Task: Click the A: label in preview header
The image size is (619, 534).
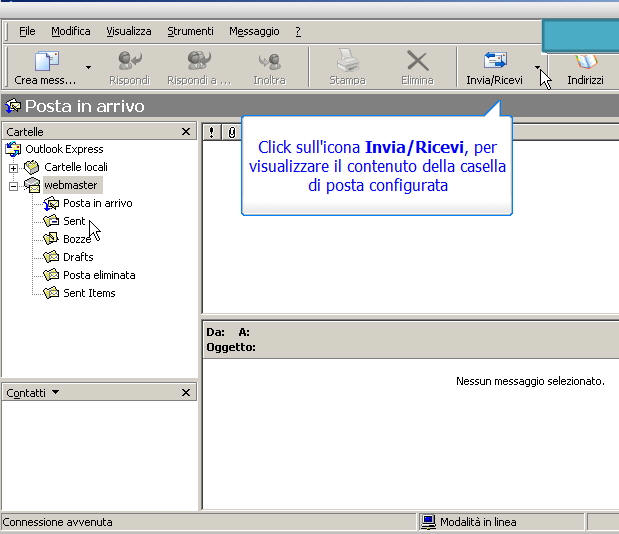Action: (x=244, y=332)
